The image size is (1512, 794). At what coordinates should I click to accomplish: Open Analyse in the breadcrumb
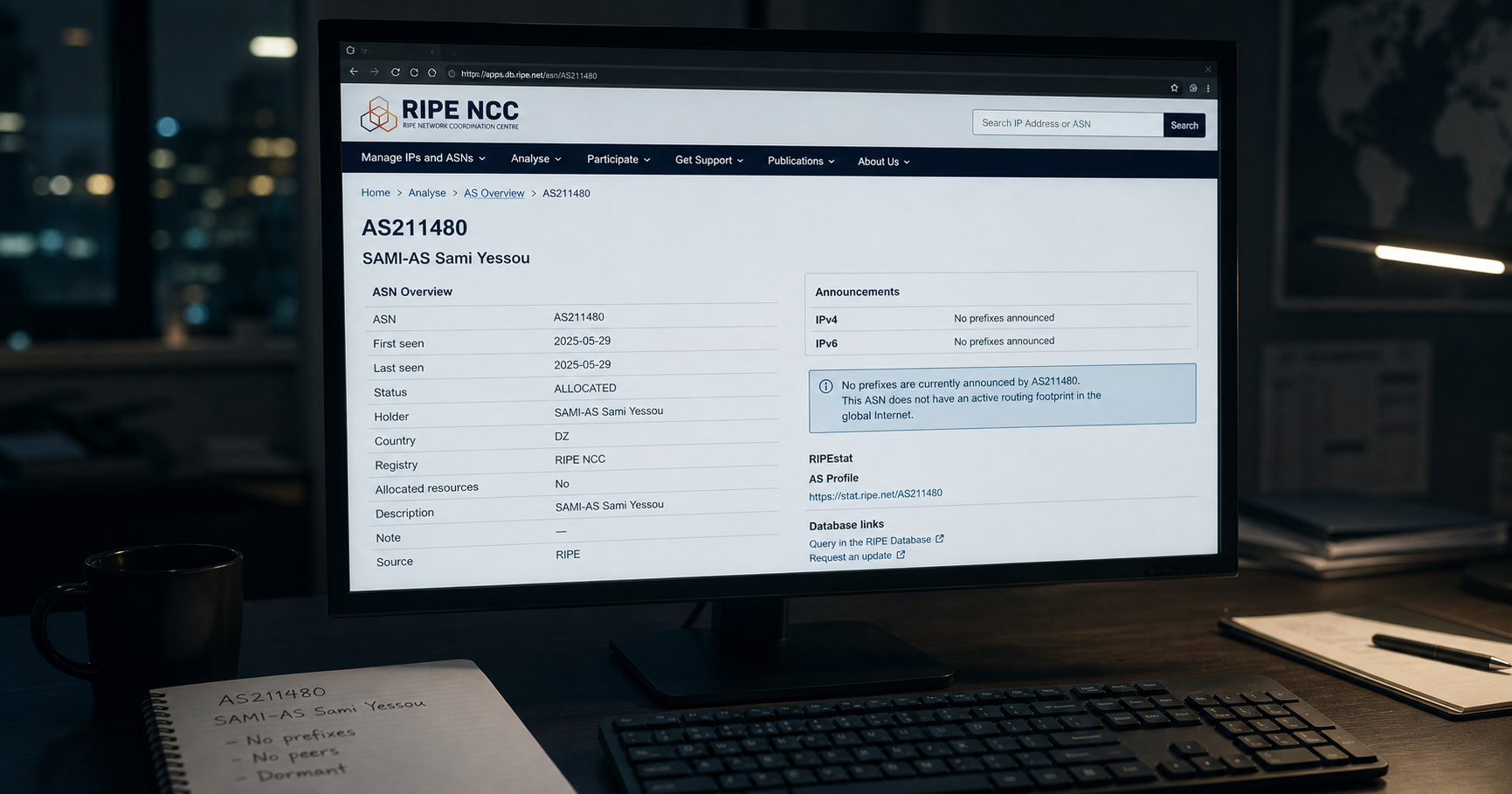coord(427,193)
